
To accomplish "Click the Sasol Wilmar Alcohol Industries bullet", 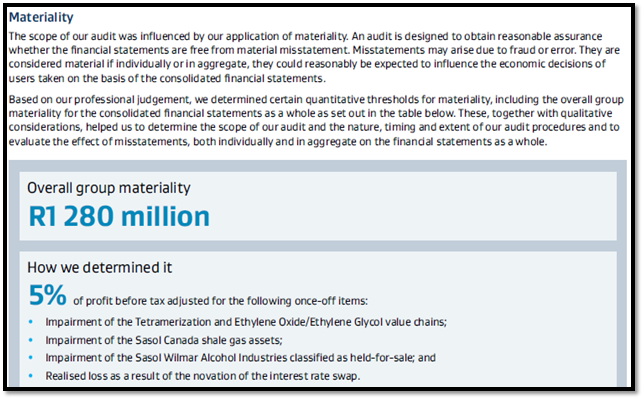I will pos(240,358).
